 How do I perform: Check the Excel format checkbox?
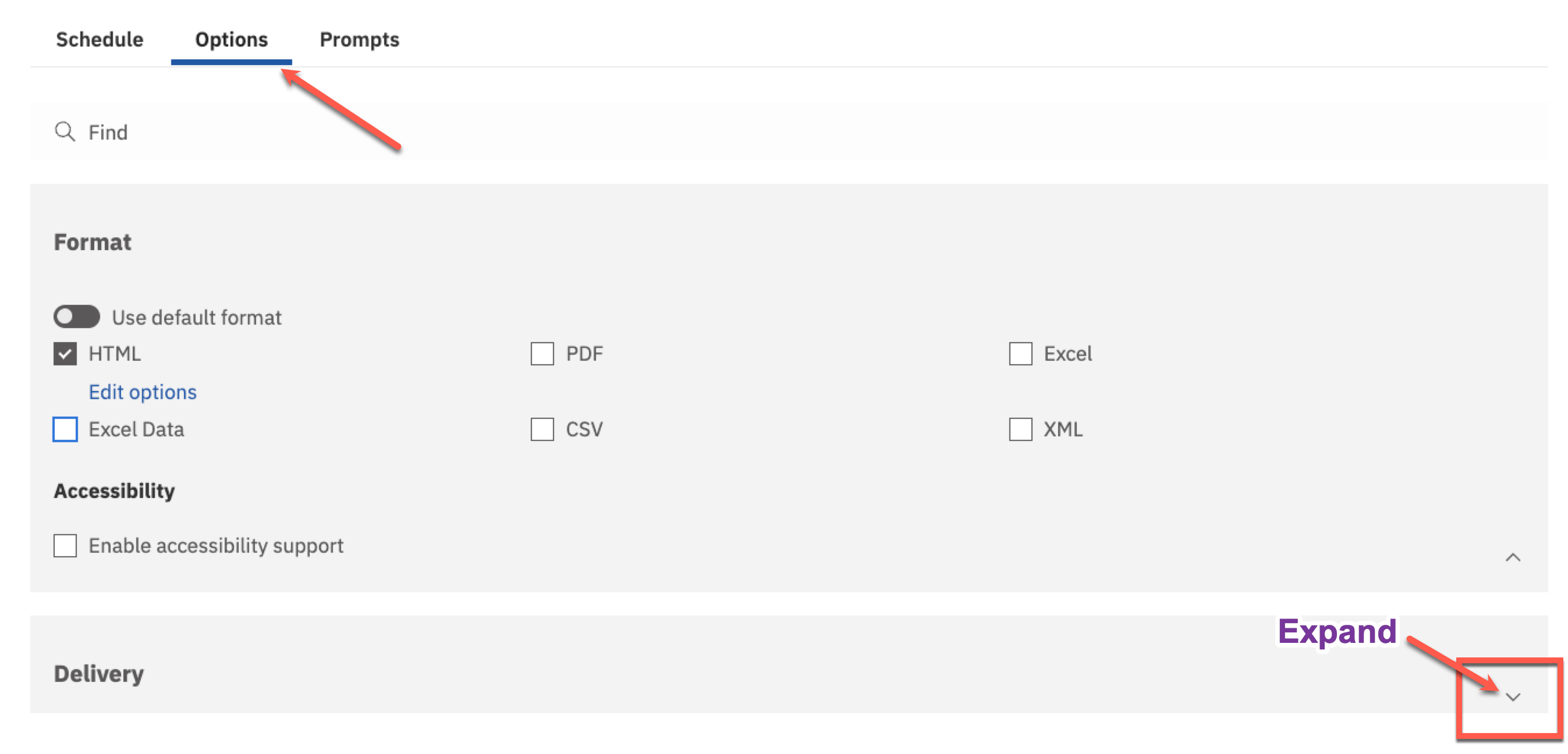(x=1020, y=353)
